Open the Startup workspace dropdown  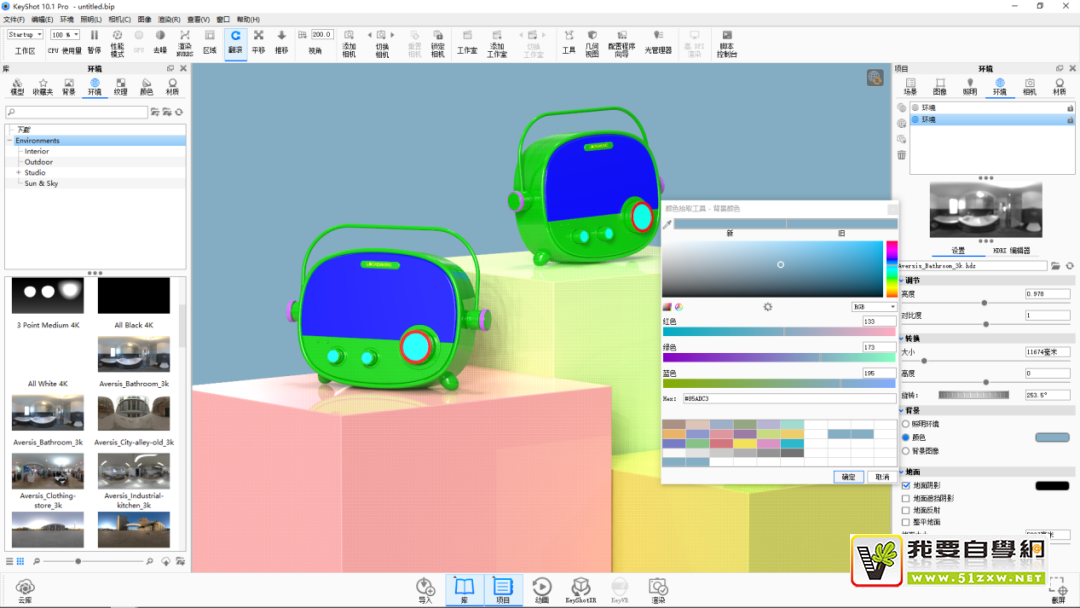pyautogui.click(x=25, y=34)
